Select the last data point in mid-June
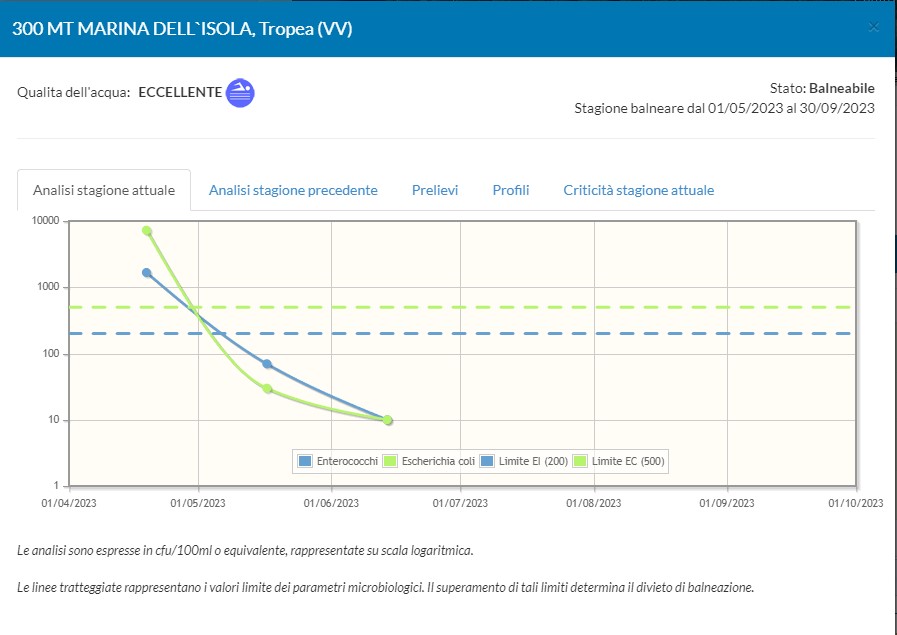 (387, 420)
